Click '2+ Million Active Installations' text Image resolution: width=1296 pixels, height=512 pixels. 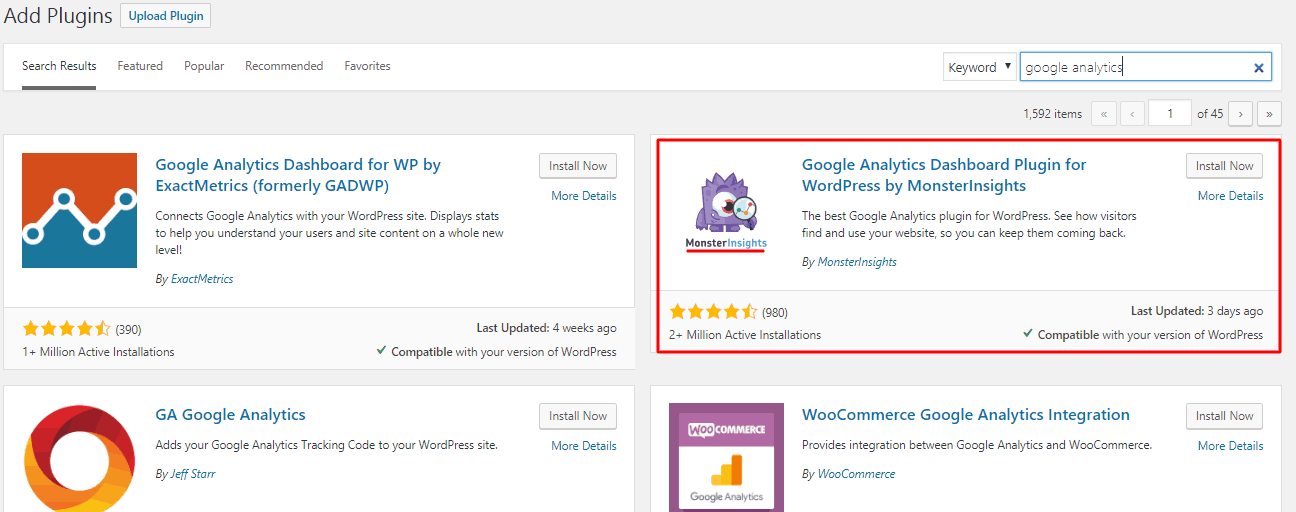tap(745, 335)
